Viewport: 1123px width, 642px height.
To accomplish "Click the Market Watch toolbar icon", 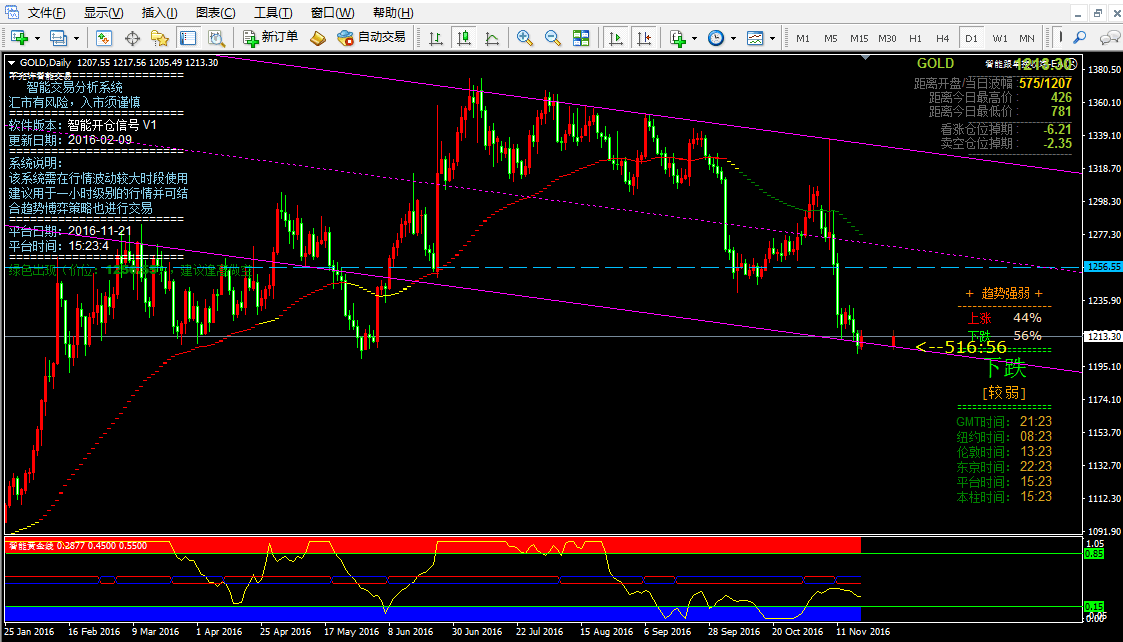I will click(x=103, y=38).
